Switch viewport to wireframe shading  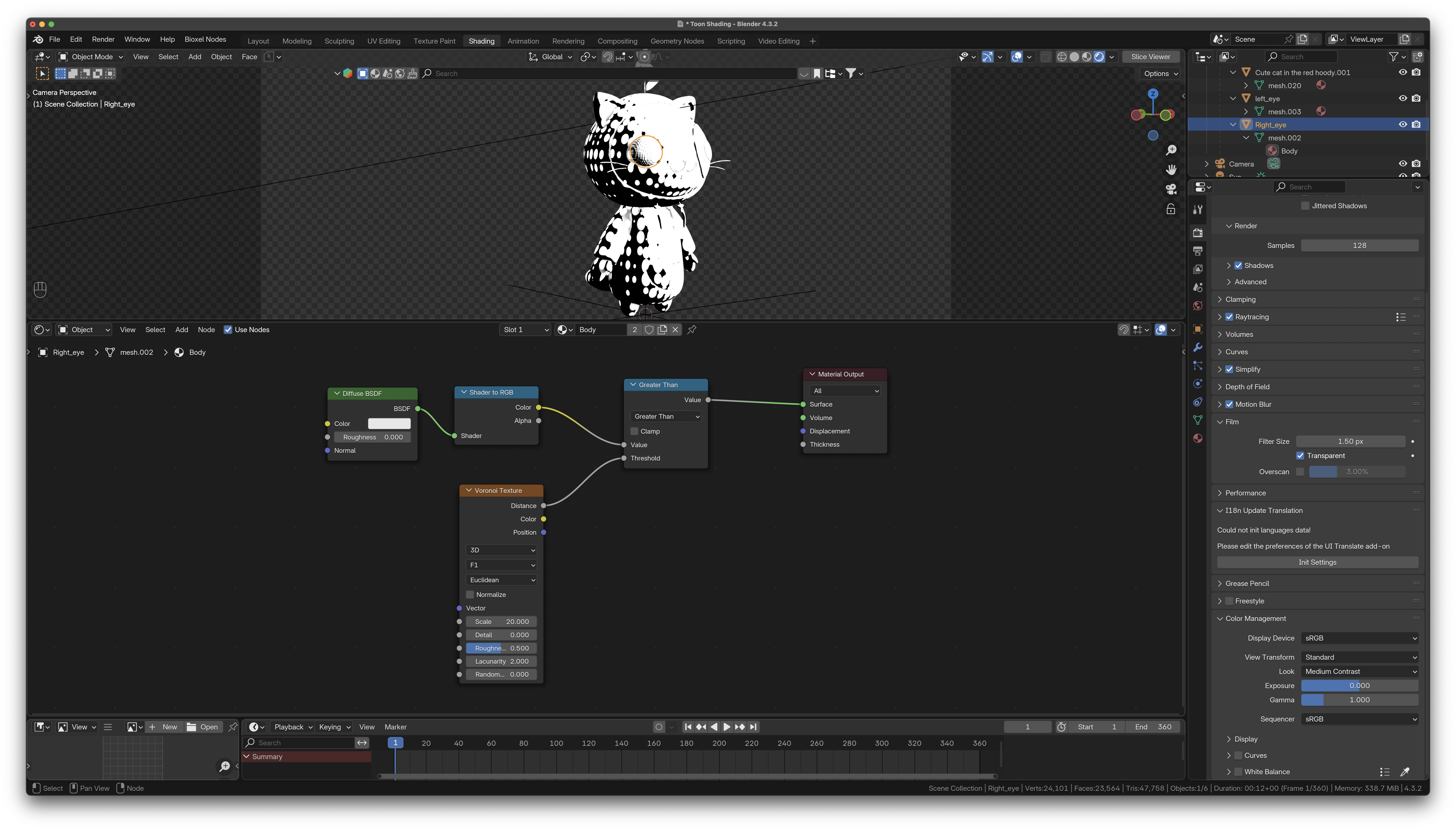coord(1061,57)
